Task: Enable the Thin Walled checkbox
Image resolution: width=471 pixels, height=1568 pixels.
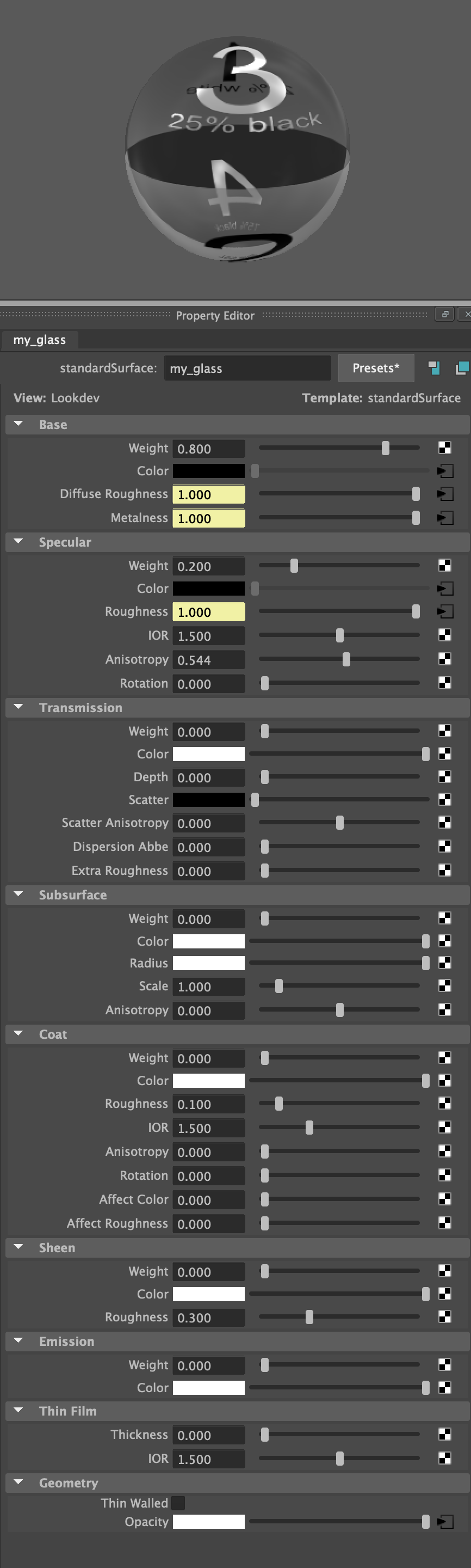Action: 178,1503
